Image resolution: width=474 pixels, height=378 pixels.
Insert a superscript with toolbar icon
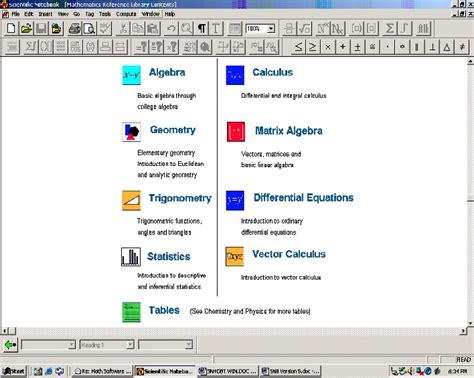click(323, 29)
